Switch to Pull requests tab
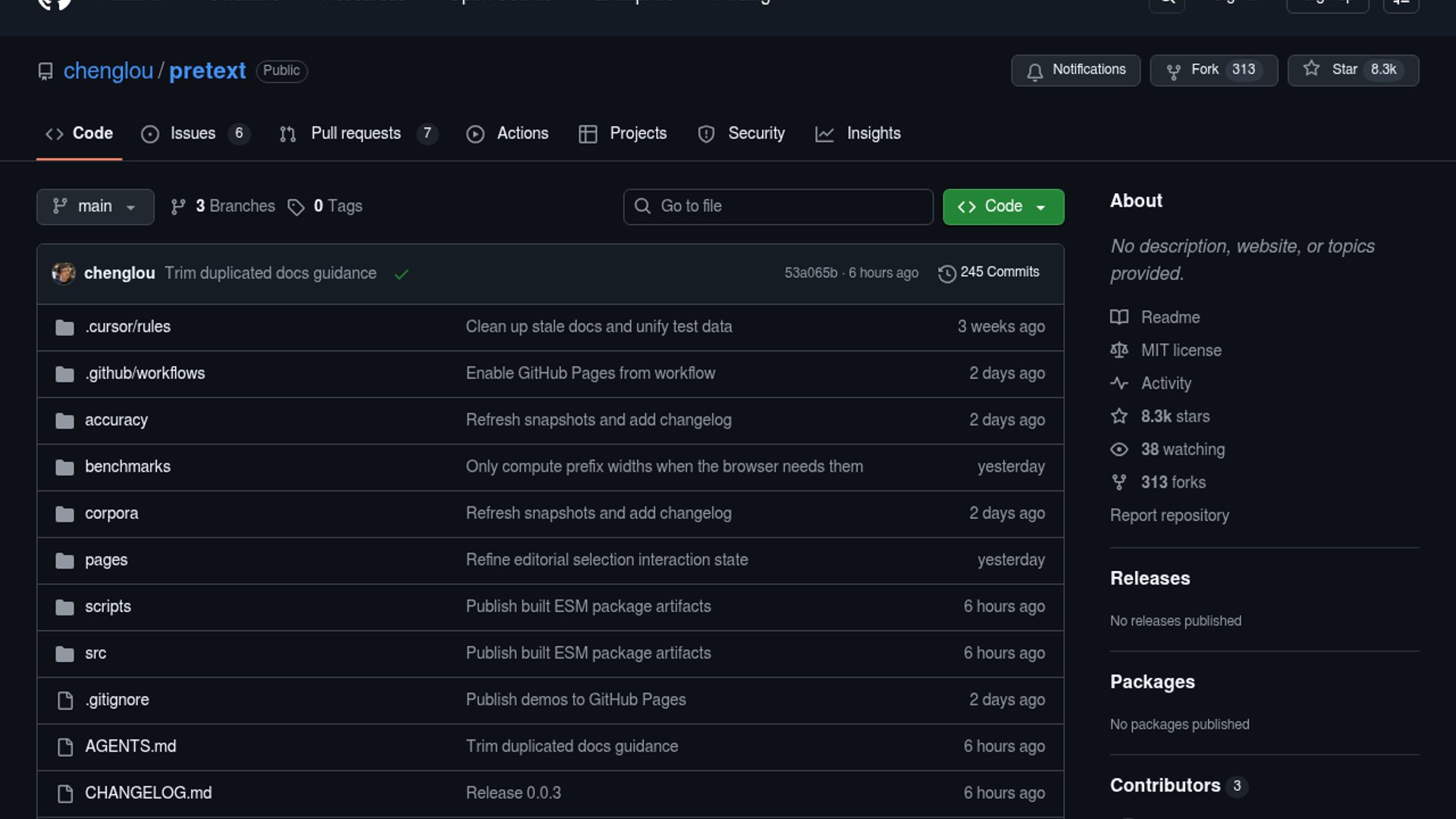1456x819 pixels. (x=356, y=133)
